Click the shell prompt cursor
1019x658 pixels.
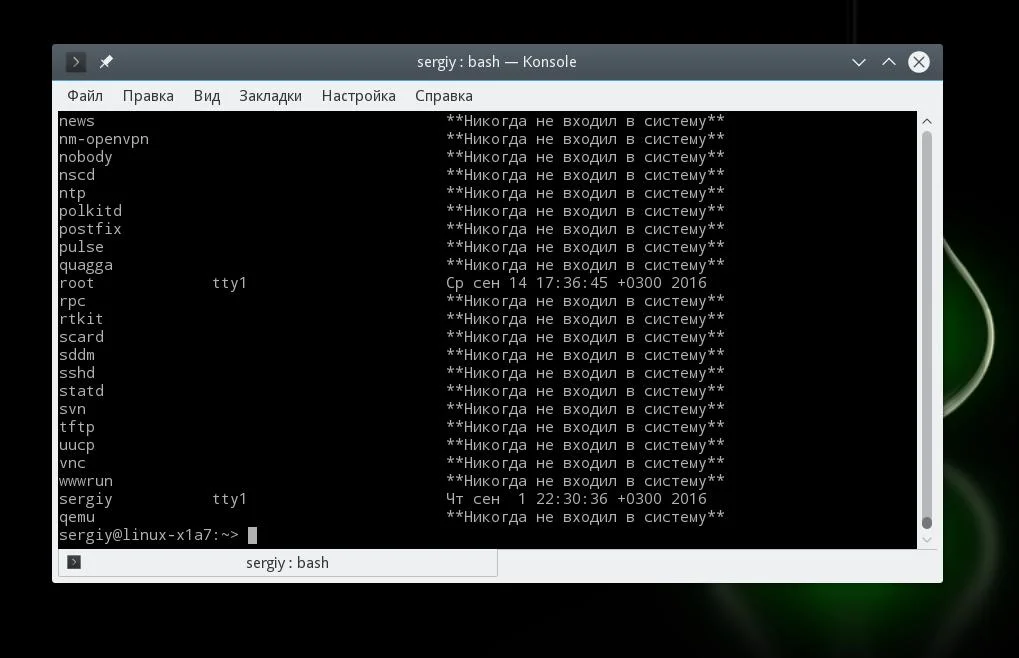click(252, 535)
